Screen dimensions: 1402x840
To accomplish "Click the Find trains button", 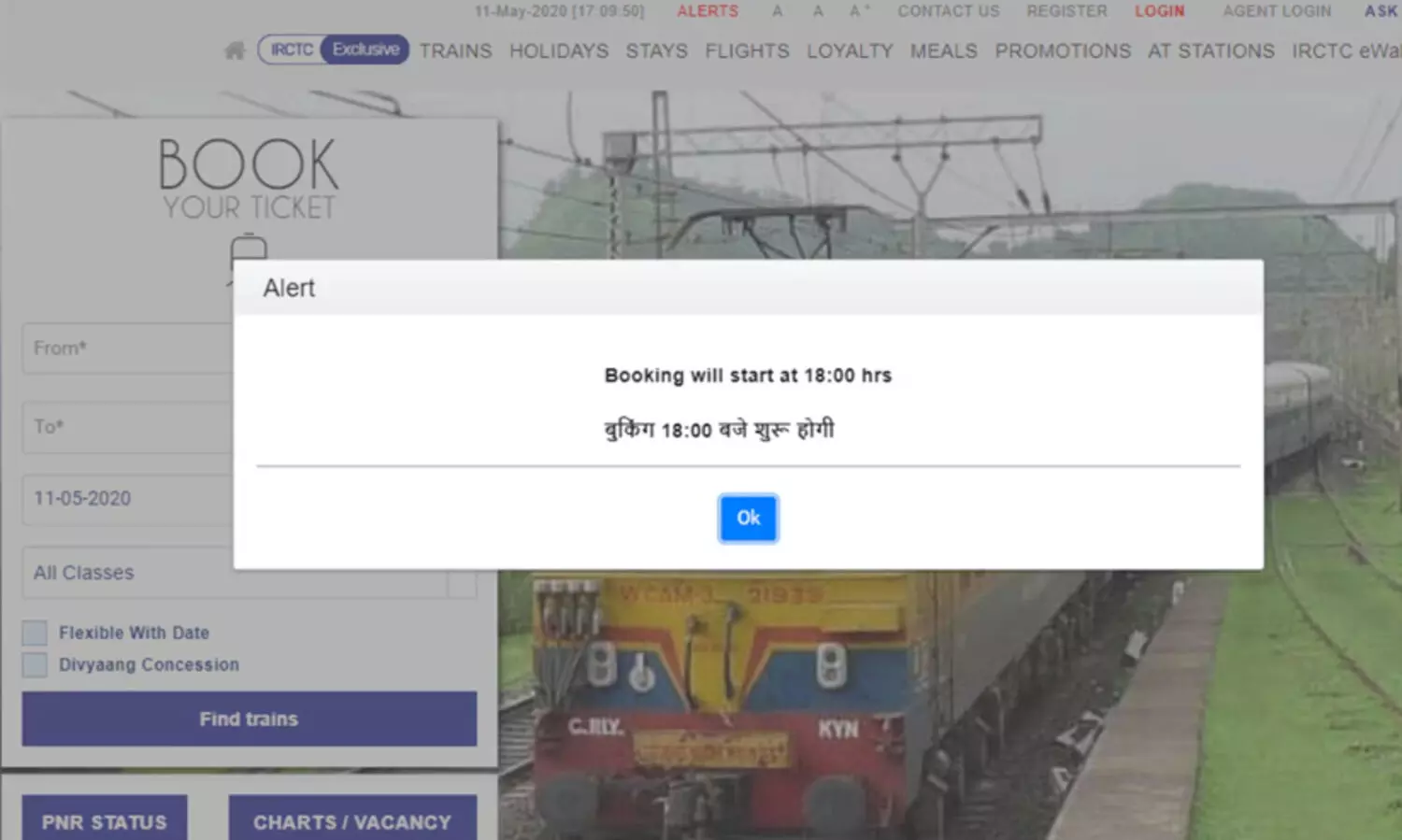I will (x=249, y=719).
